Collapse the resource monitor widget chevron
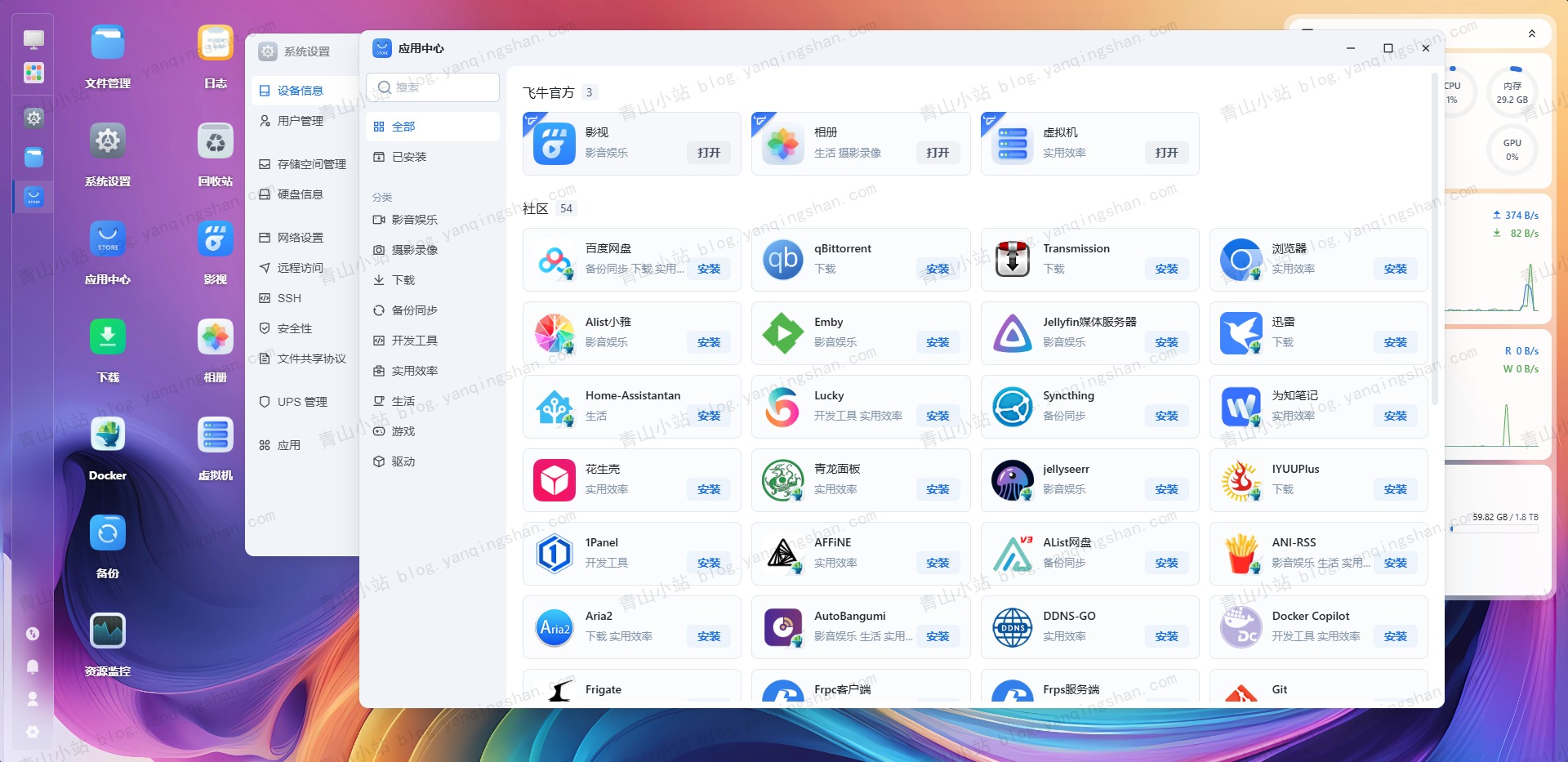This screenshot has height=762, width=1568. [x=1532, y=33]
